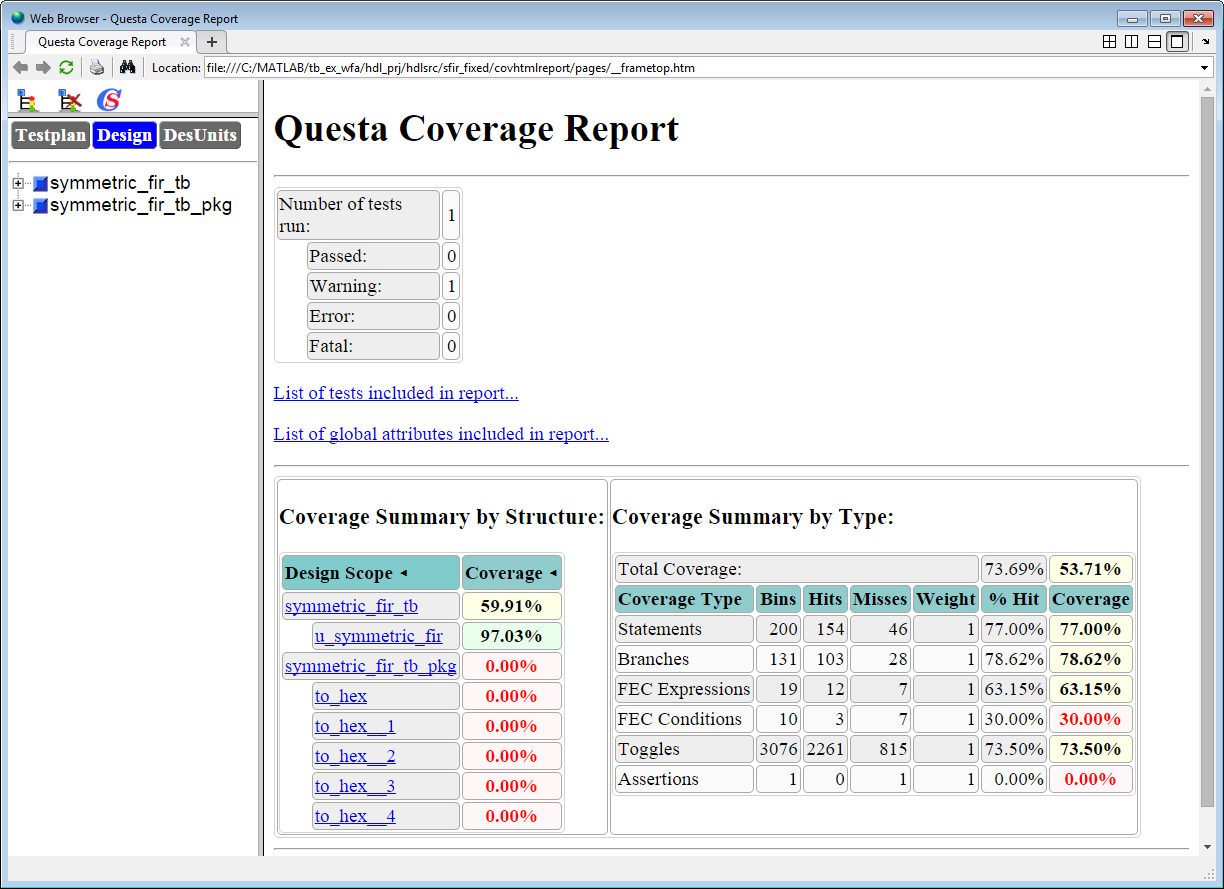The image size is (1224, 889).
Task: Open Find with the binoculars icon
Action: pos(127,67)
